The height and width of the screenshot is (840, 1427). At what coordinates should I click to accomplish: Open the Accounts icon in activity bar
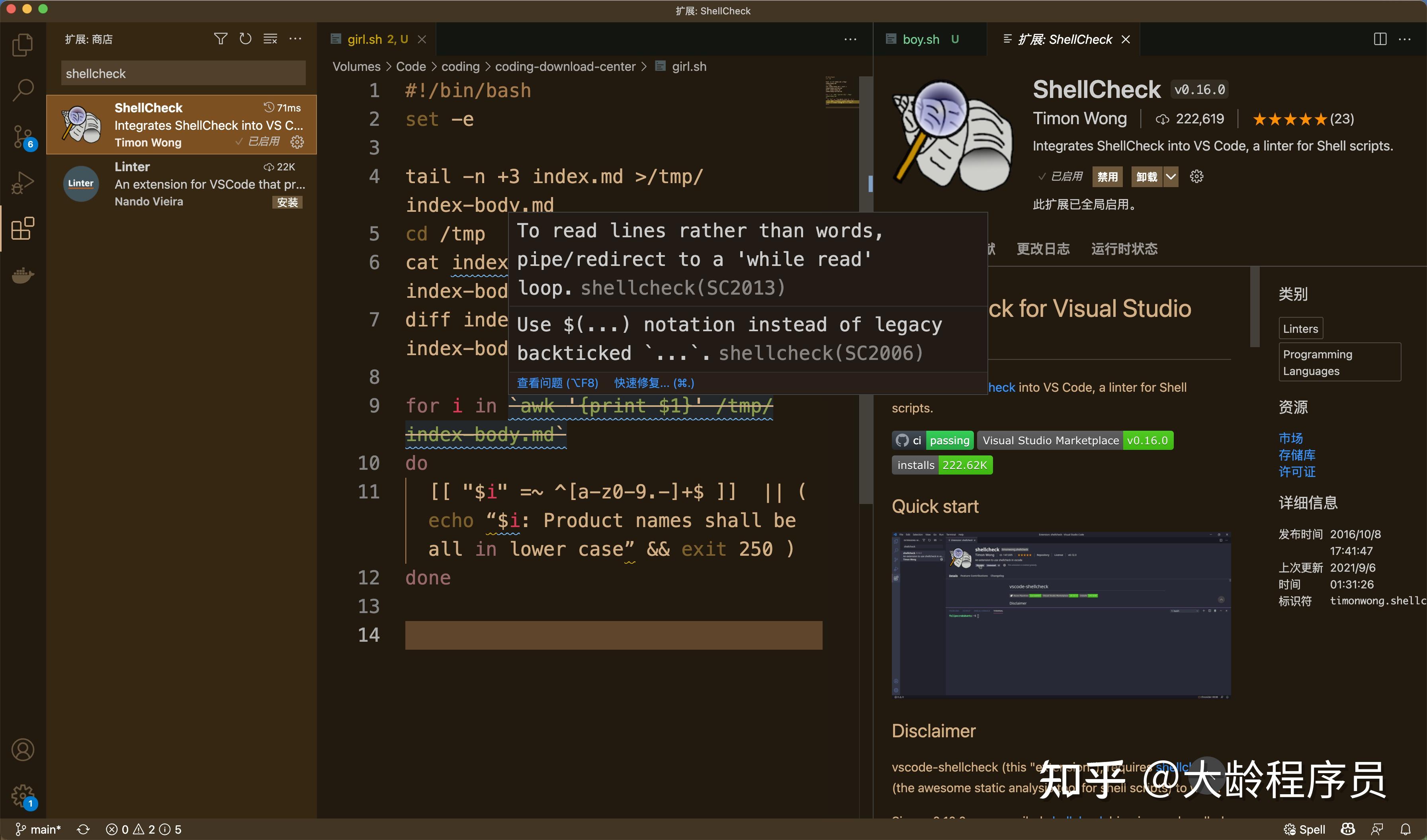point(23,750)
